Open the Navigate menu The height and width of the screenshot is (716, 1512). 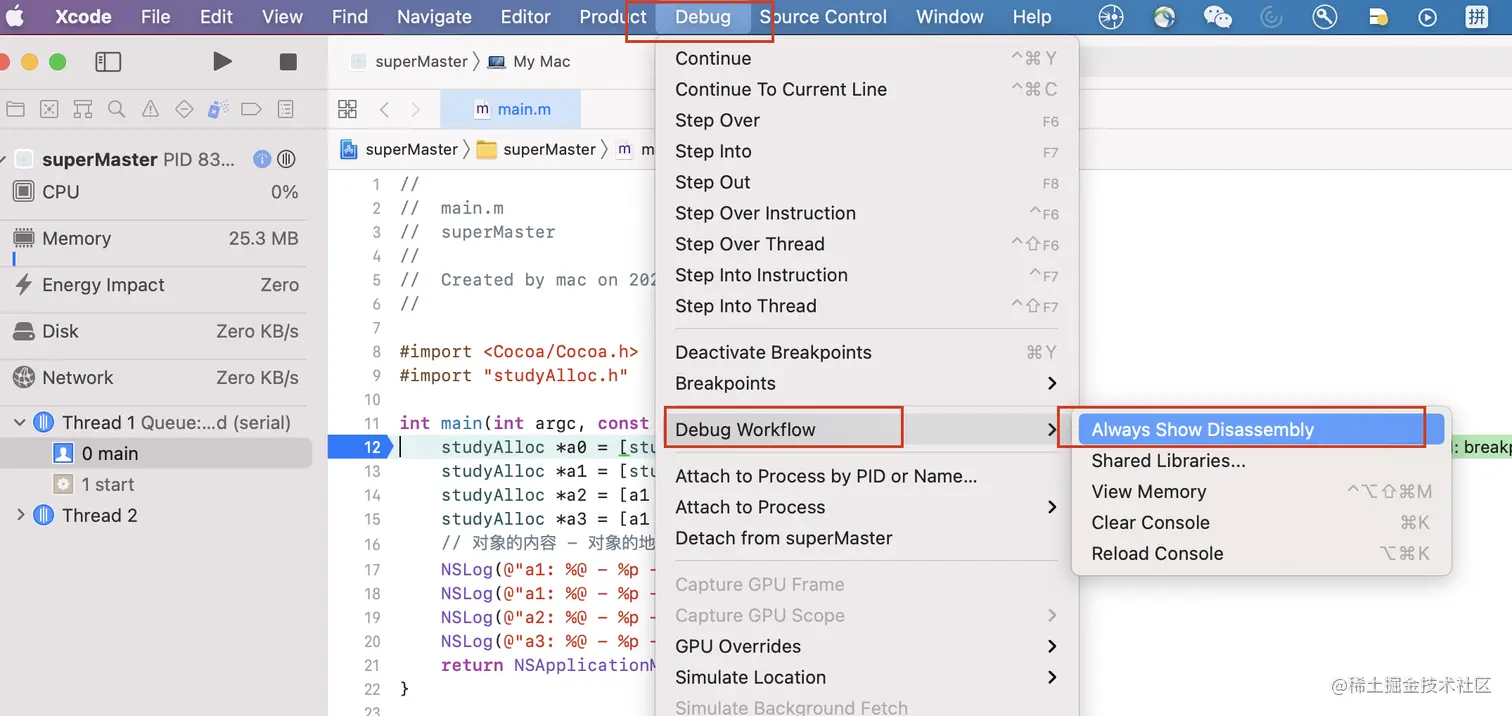(434, 17)
